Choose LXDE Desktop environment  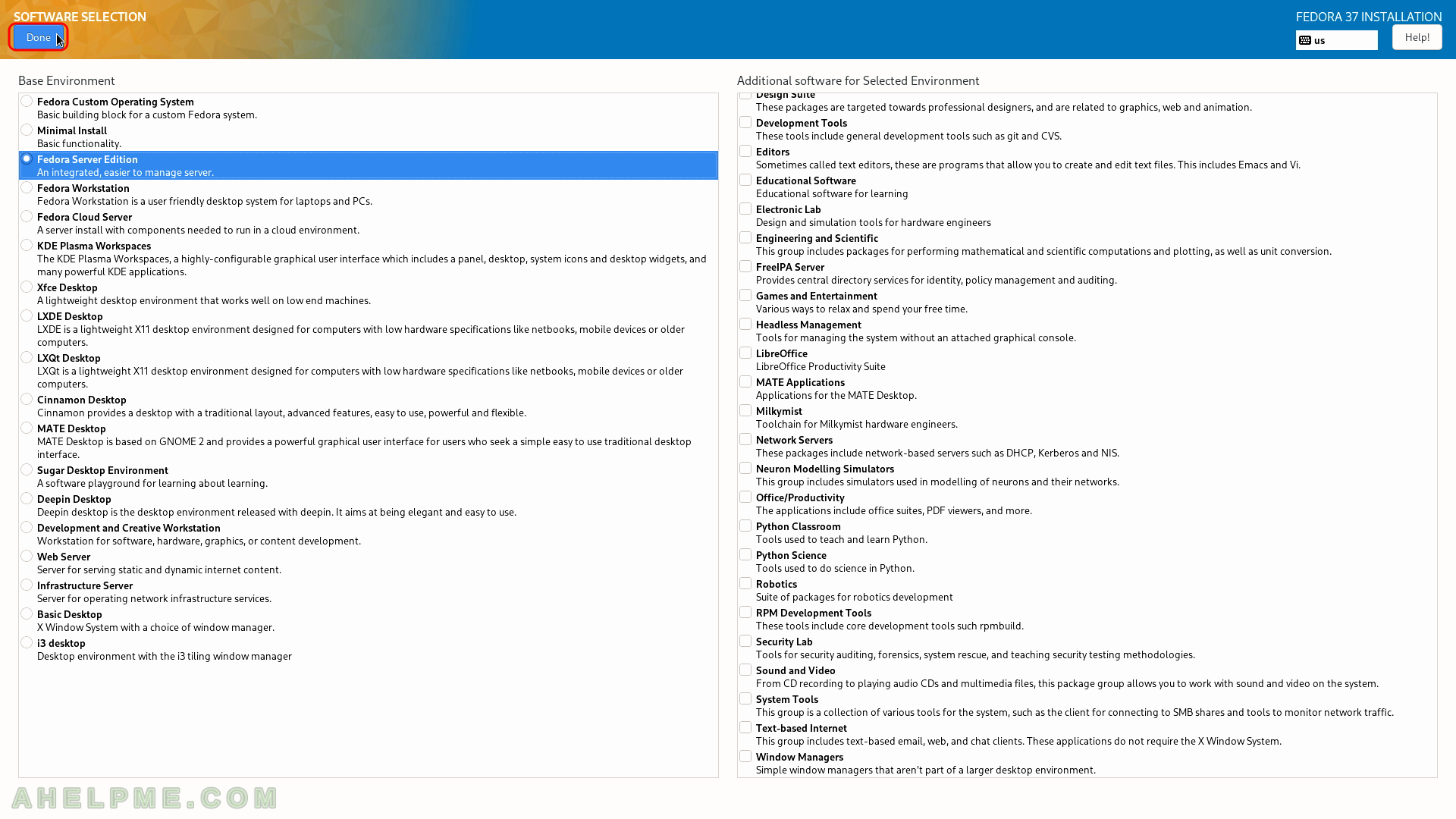(27, 315)
